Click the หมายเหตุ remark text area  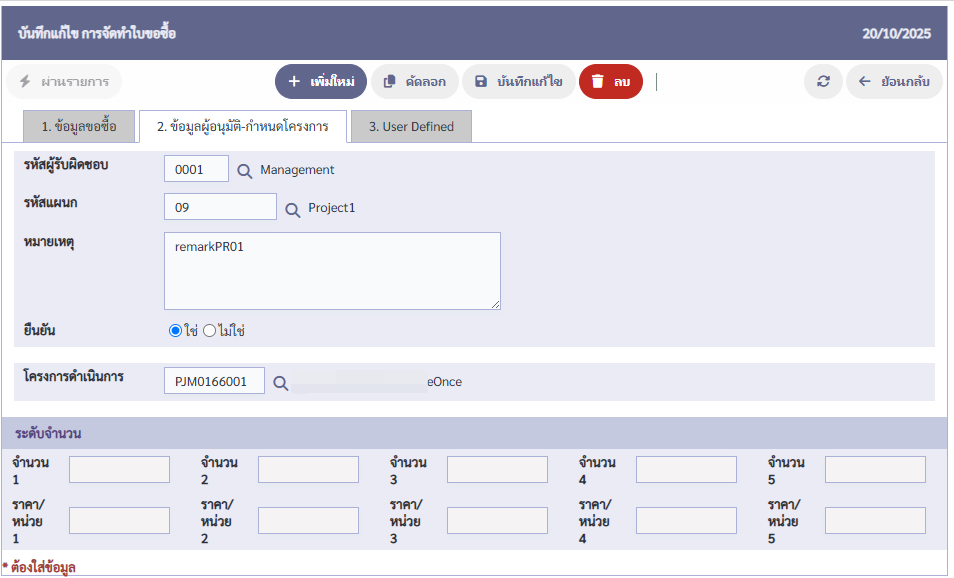tap(332, 271)
